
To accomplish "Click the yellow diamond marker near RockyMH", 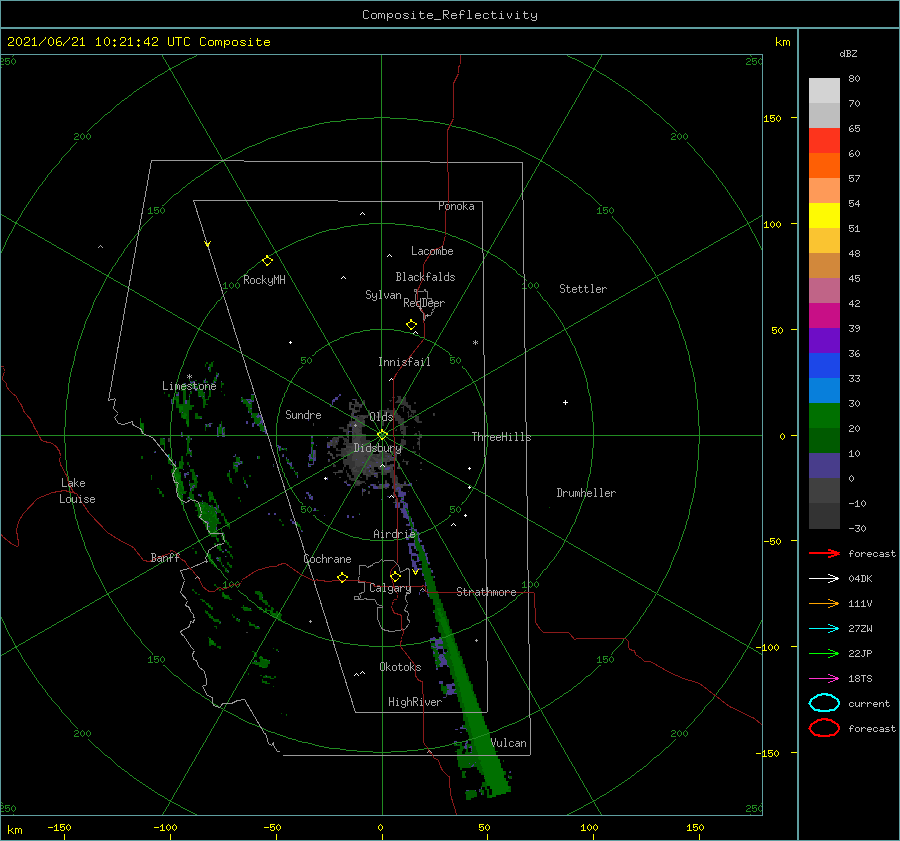I will click(x=267, y=261).
